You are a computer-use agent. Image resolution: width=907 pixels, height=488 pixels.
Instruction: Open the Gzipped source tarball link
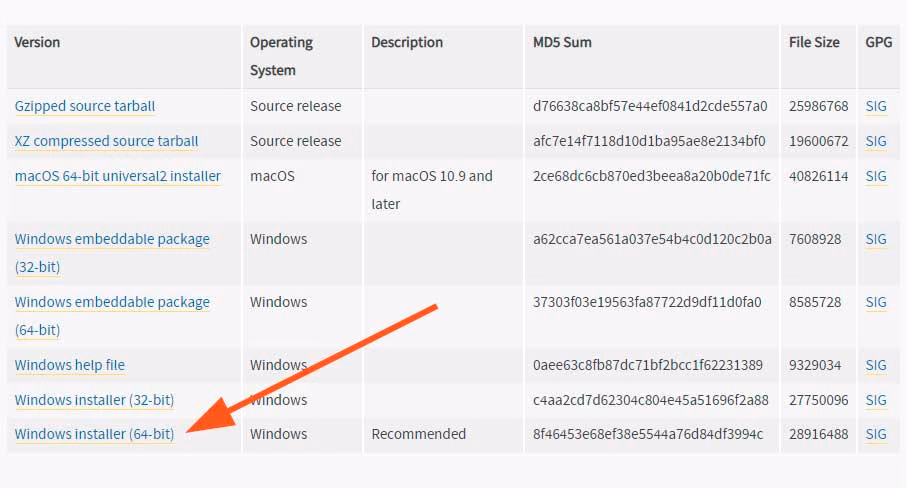[x=85, y=106]
